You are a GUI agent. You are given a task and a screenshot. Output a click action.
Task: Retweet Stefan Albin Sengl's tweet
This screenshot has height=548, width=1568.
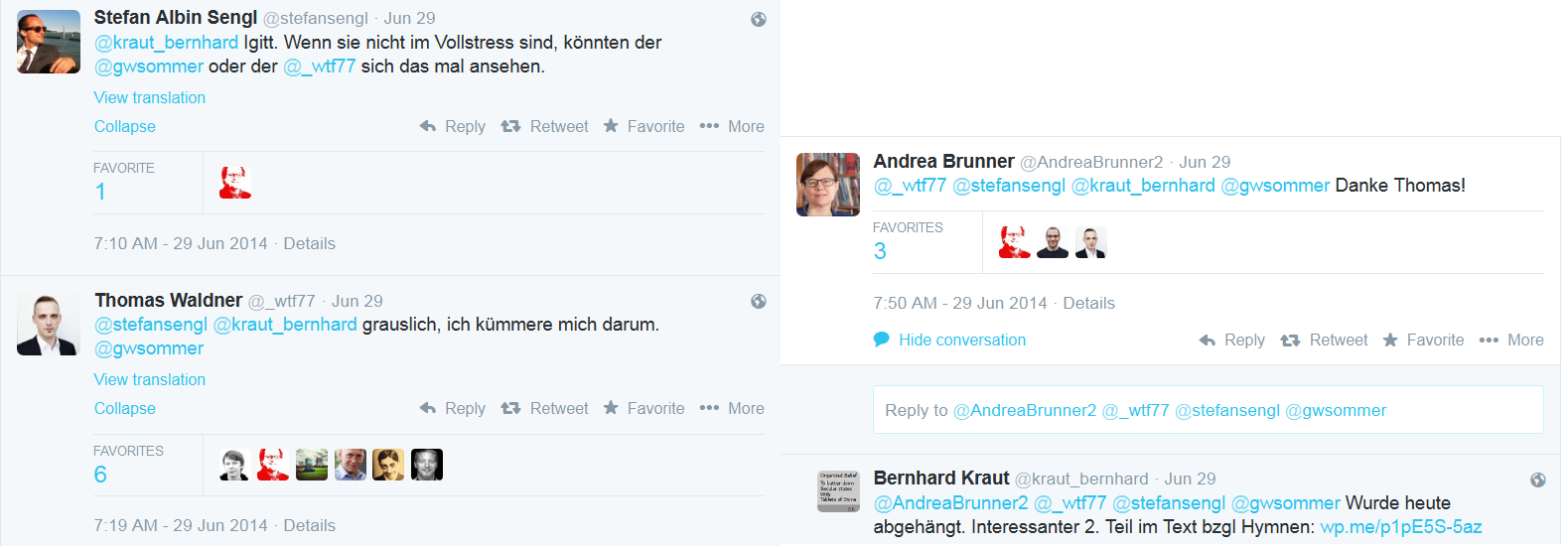(x=545, y=127)
